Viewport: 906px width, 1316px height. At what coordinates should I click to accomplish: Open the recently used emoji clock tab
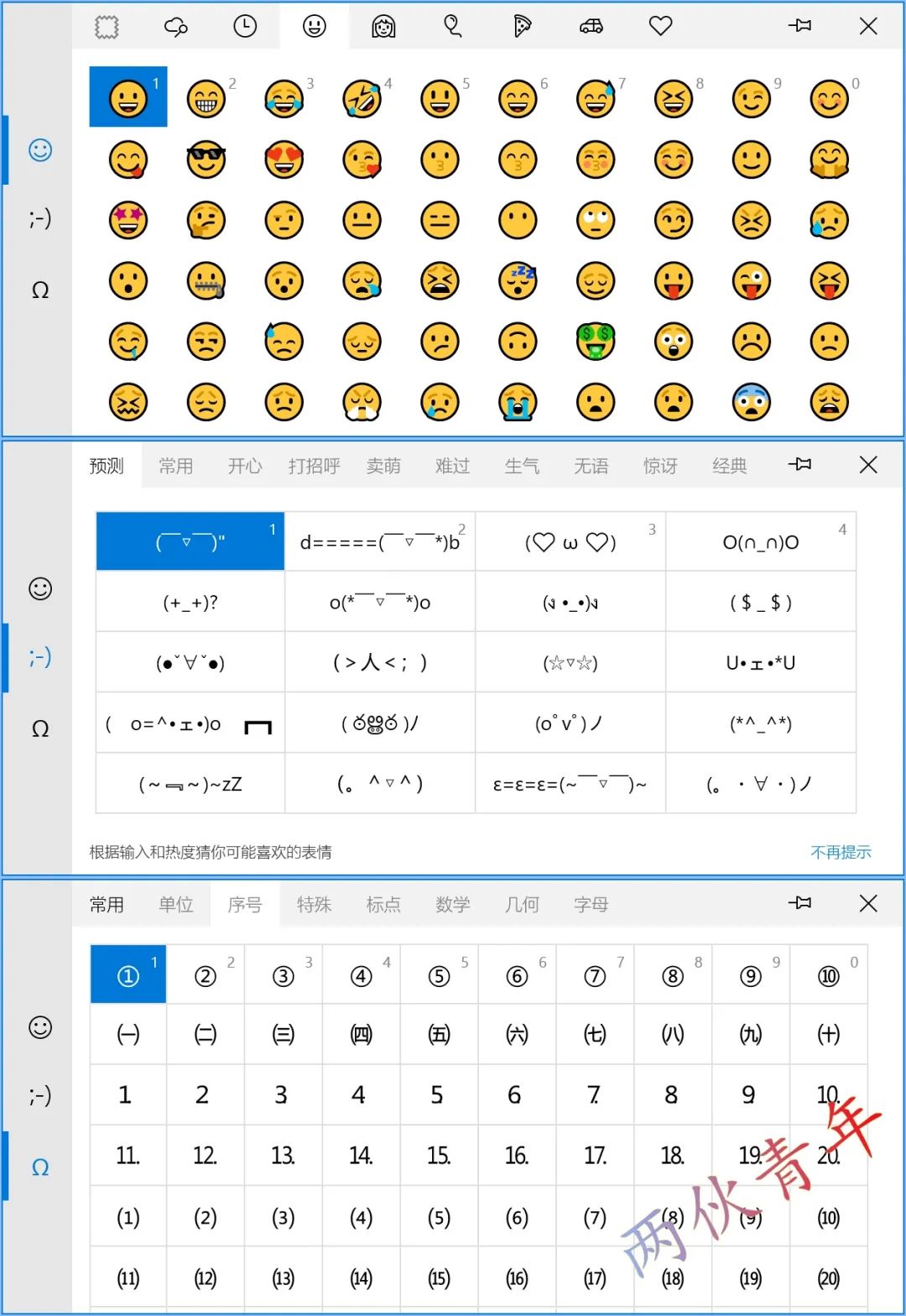click(x=245, y=27)
